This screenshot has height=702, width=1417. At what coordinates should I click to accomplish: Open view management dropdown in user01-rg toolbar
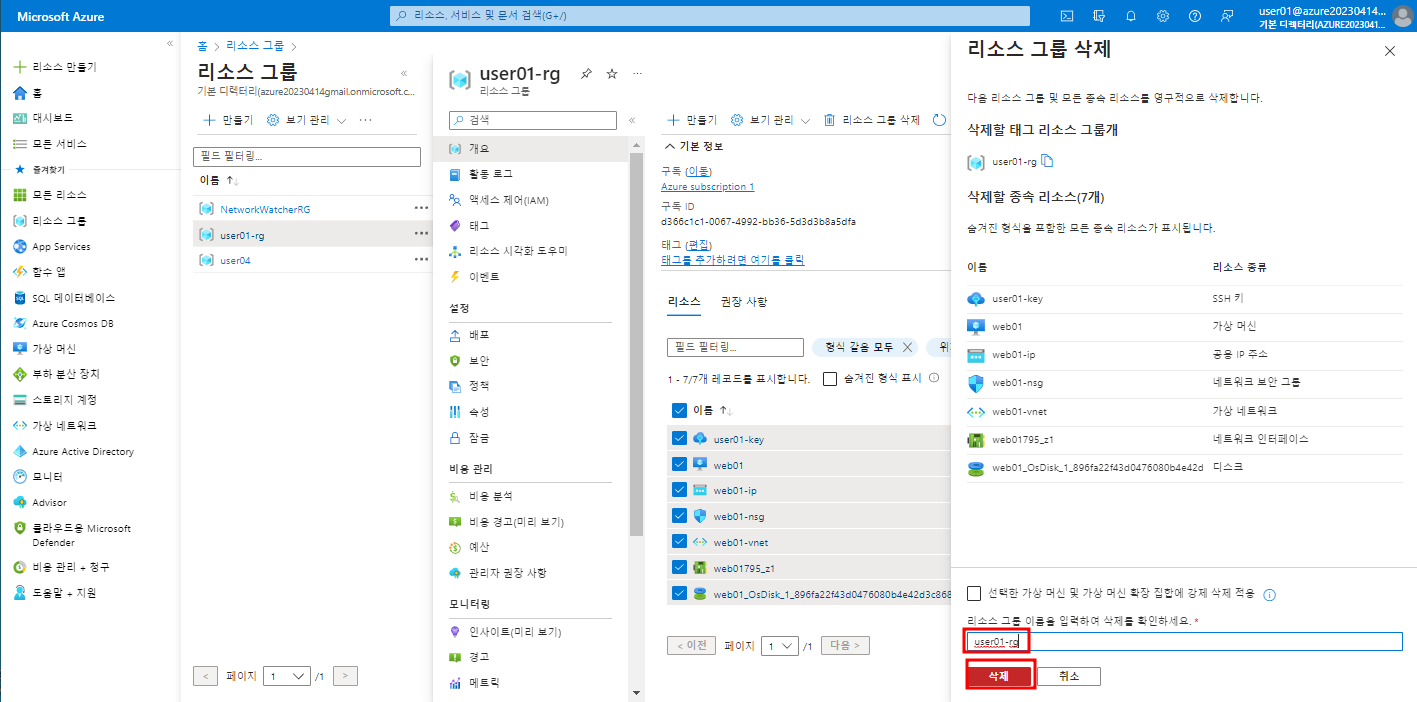[770, 120]
